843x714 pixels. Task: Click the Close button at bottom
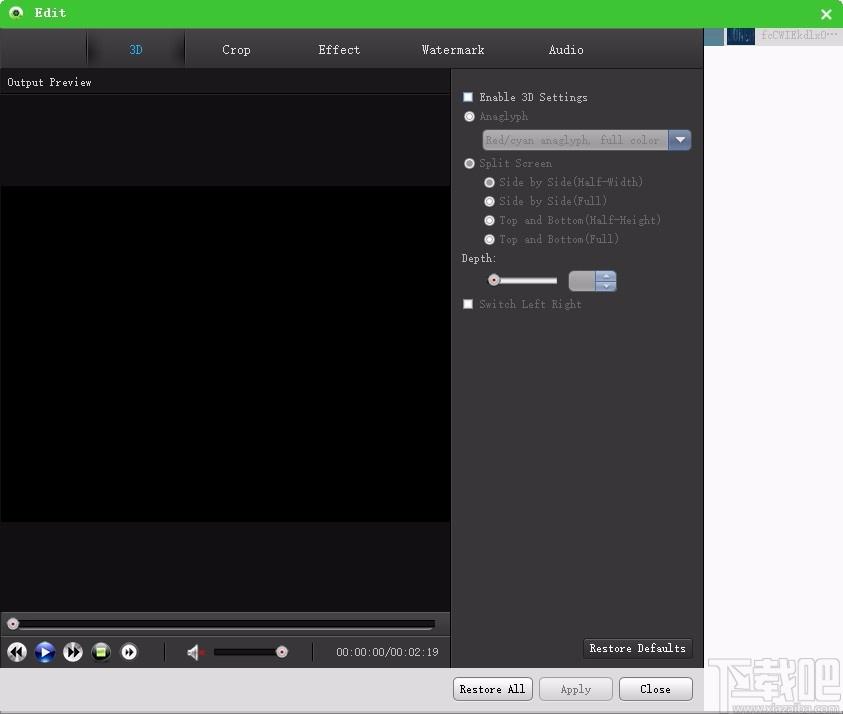(655, 689)
